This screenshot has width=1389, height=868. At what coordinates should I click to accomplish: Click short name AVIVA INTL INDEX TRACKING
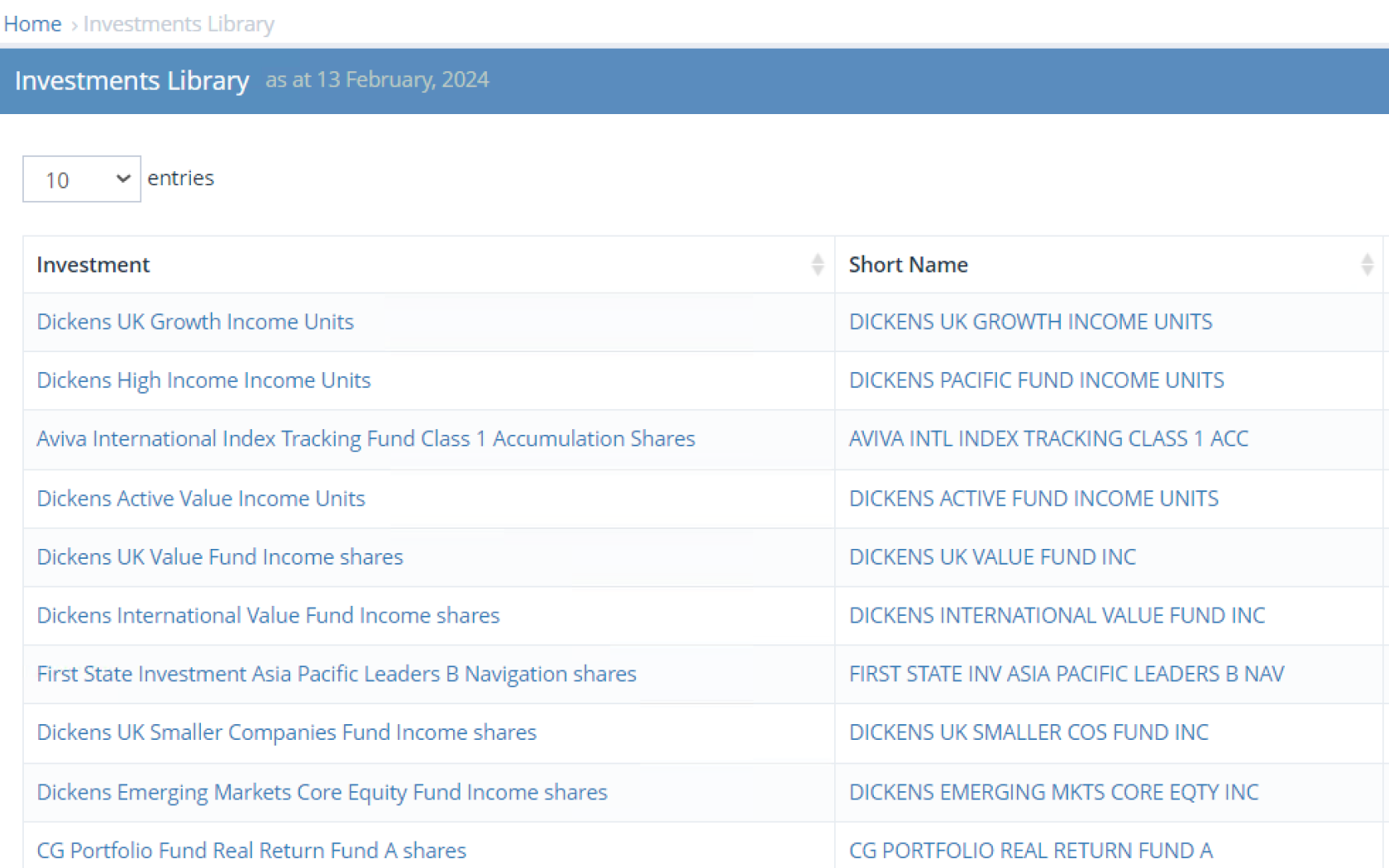1048,439
